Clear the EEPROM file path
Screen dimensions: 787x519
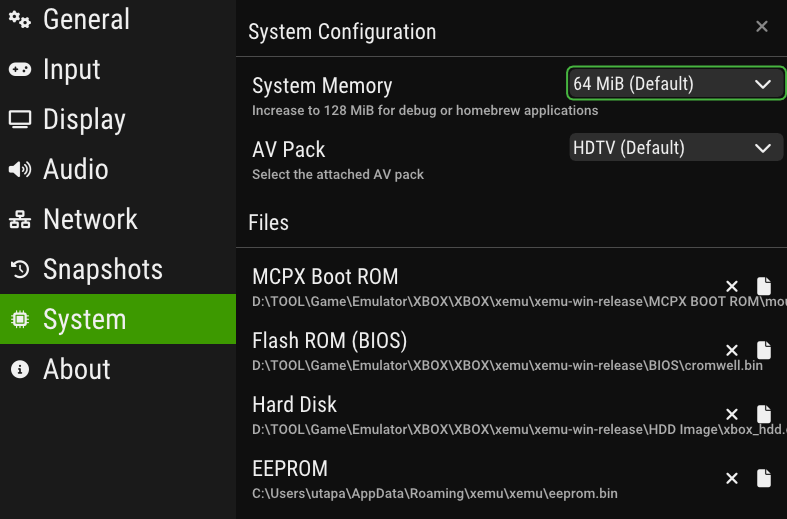[732, 478]
